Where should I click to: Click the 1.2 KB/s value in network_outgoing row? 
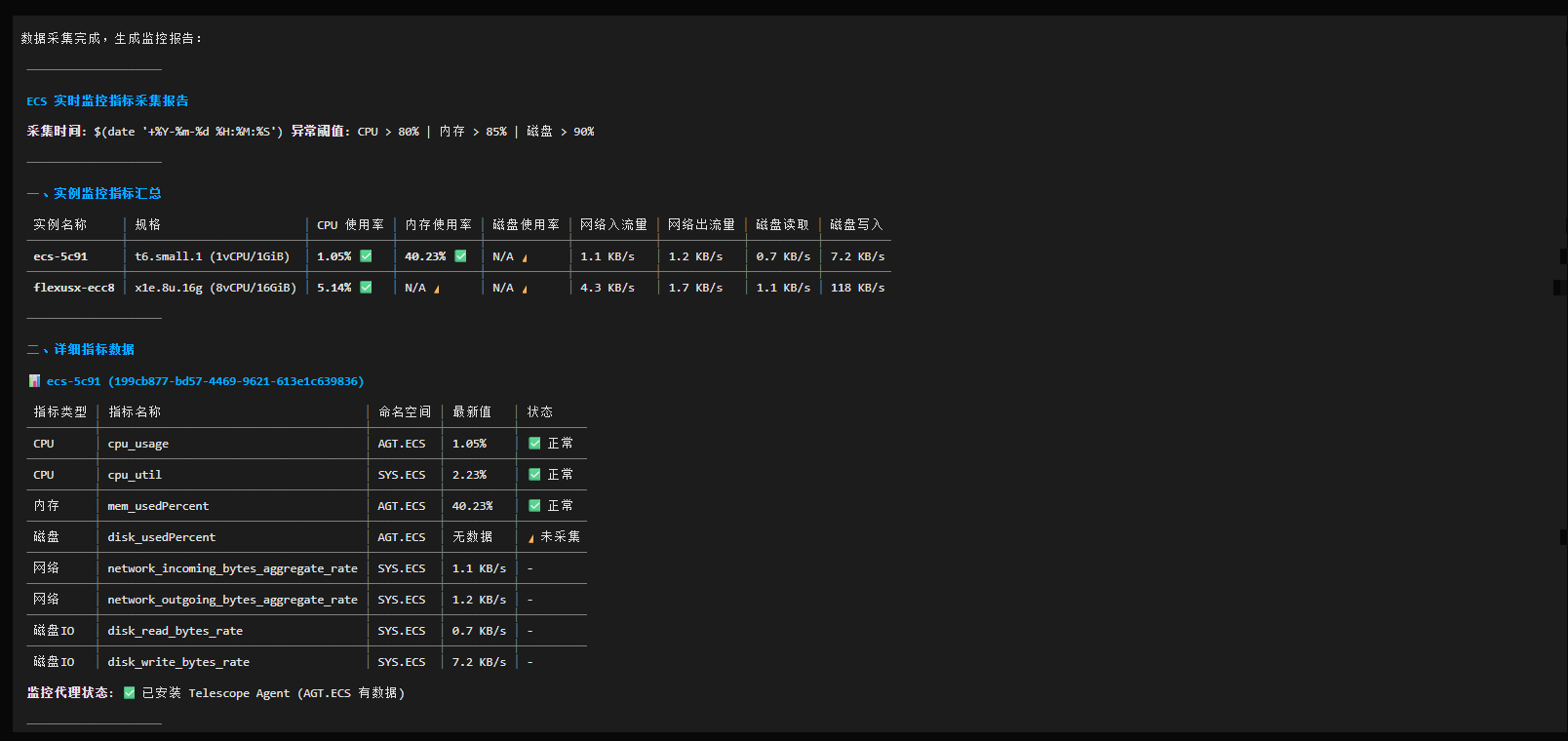click(479, 600)
